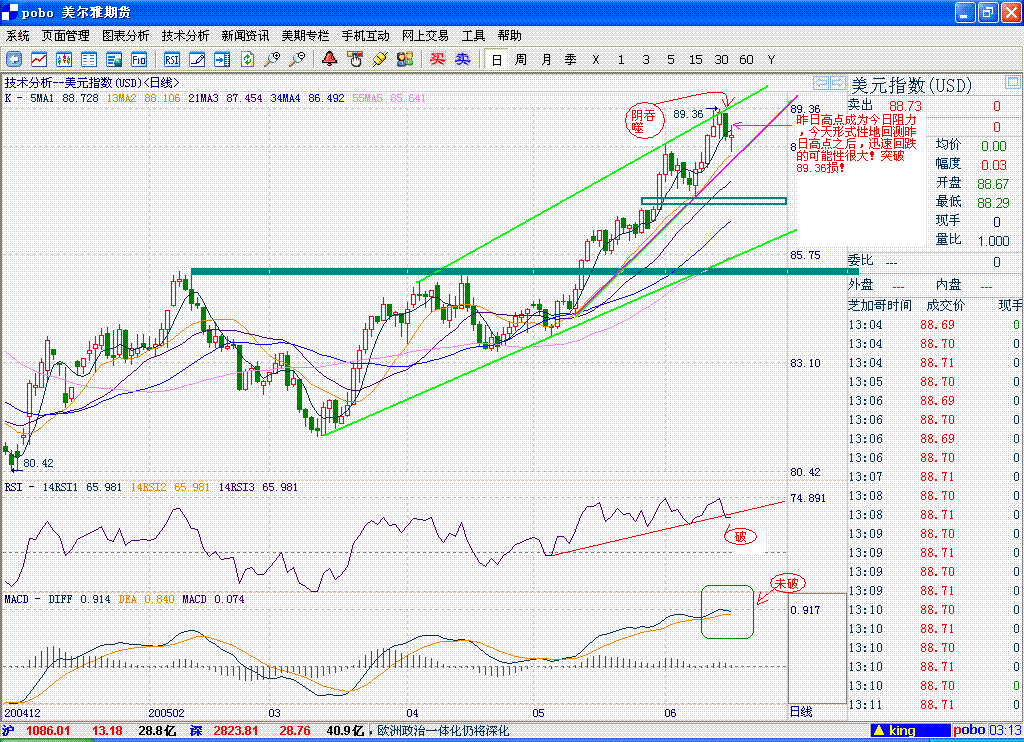The width and height of the screenshot is (1024, 742).
Task: Go to next instrument using right arrow
Action: coord(837,83)
